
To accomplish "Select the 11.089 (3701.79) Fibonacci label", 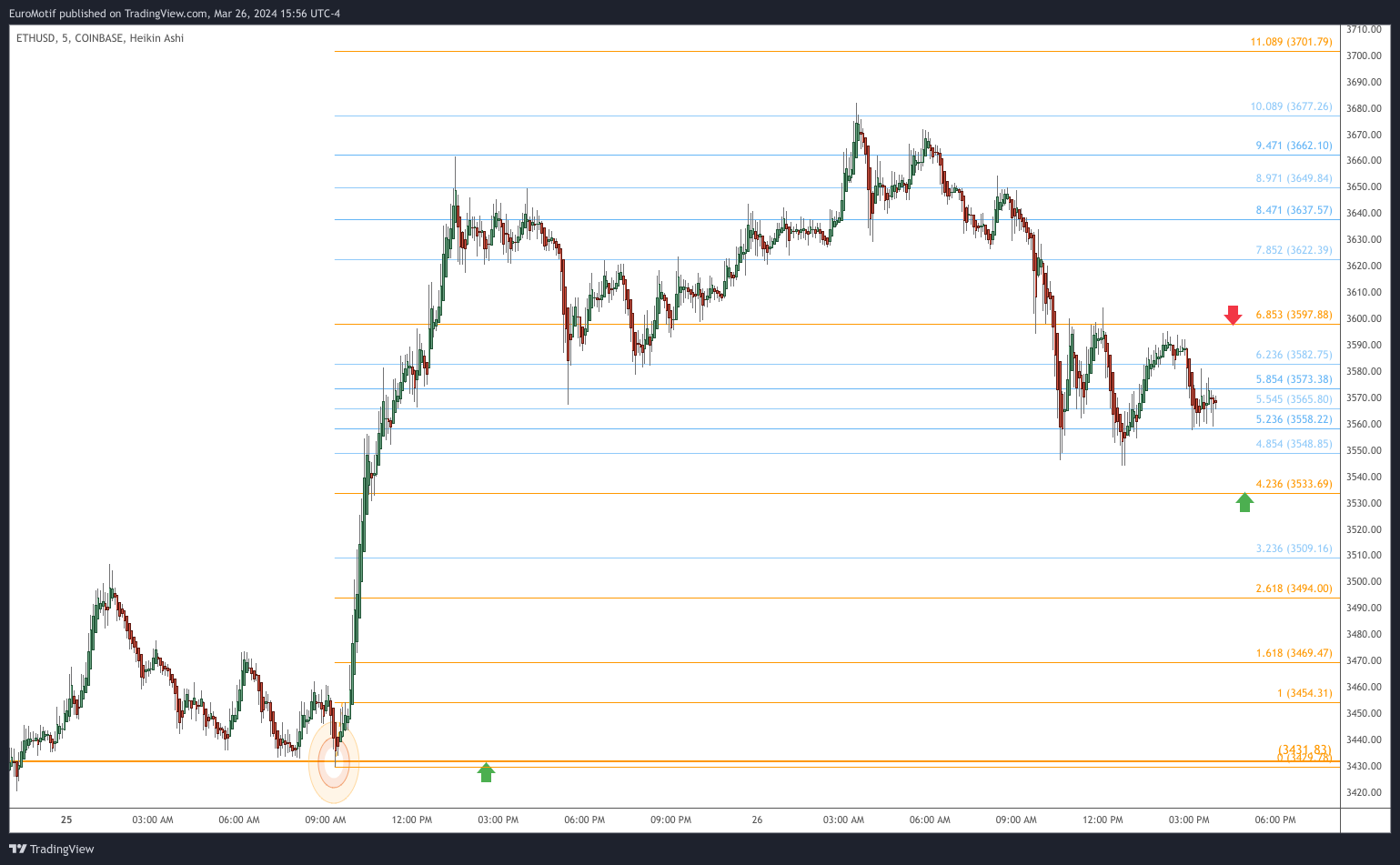I will 1291,42.
